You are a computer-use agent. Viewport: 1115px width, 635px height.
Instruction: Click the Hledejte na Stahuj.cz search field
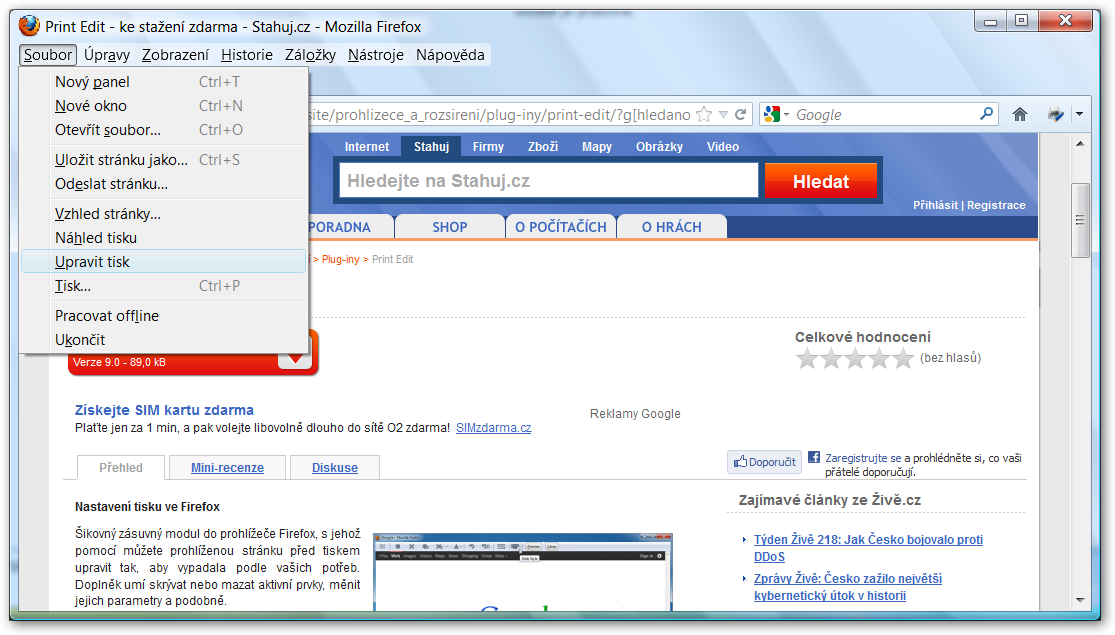click(549, 181)
